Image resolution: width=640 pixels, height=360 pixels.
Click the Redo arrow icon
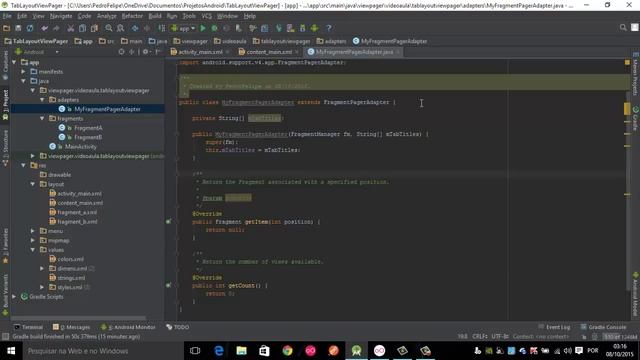point(56,28)
